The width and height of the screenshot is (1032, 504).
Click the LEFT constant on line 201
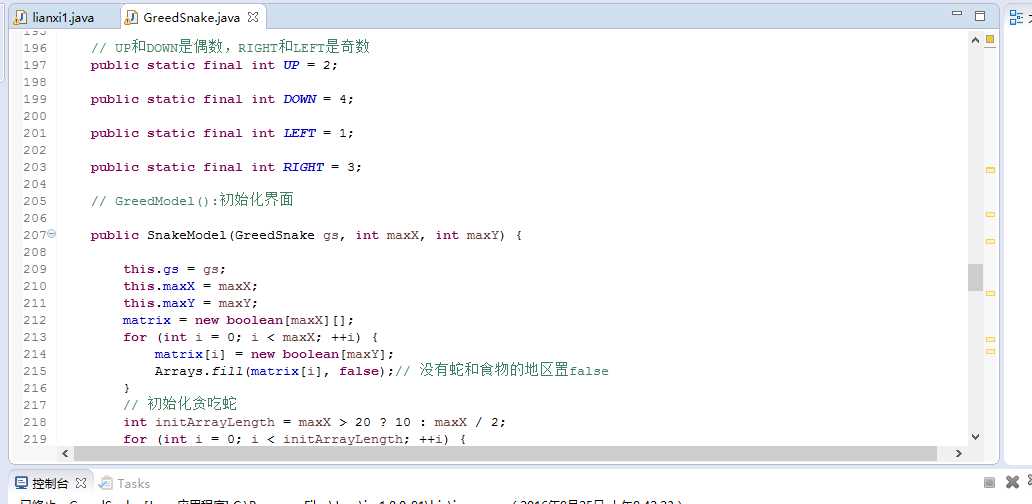tap(299, 134)
